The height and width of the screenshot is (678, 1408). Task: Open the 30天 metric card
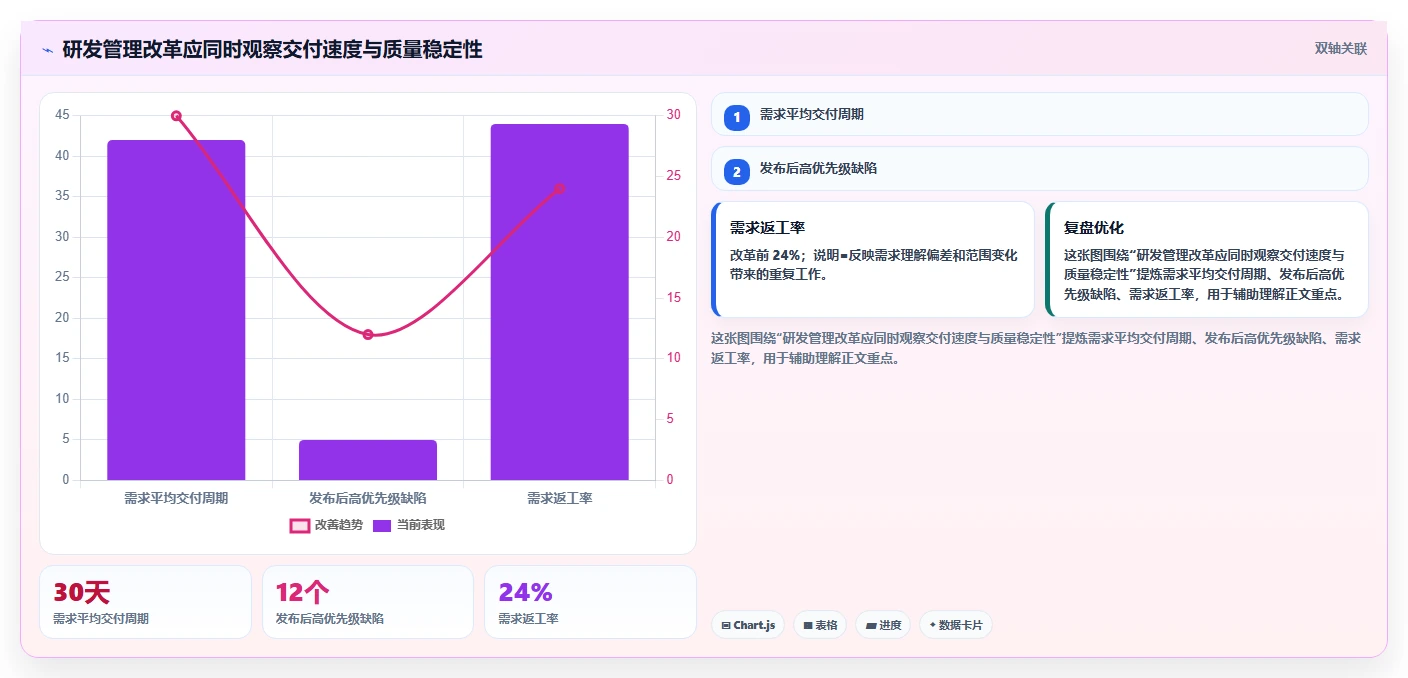(145, 602)
